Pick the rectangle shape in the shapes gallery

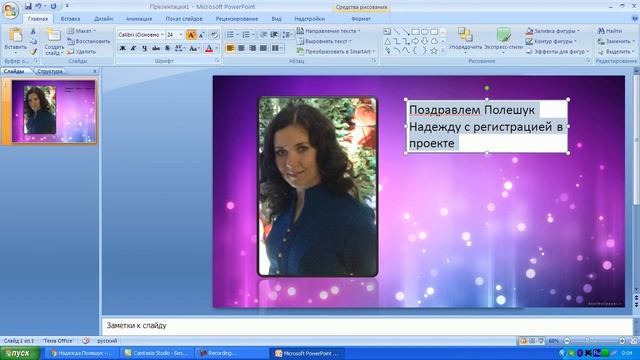click(x=416, y=31)
